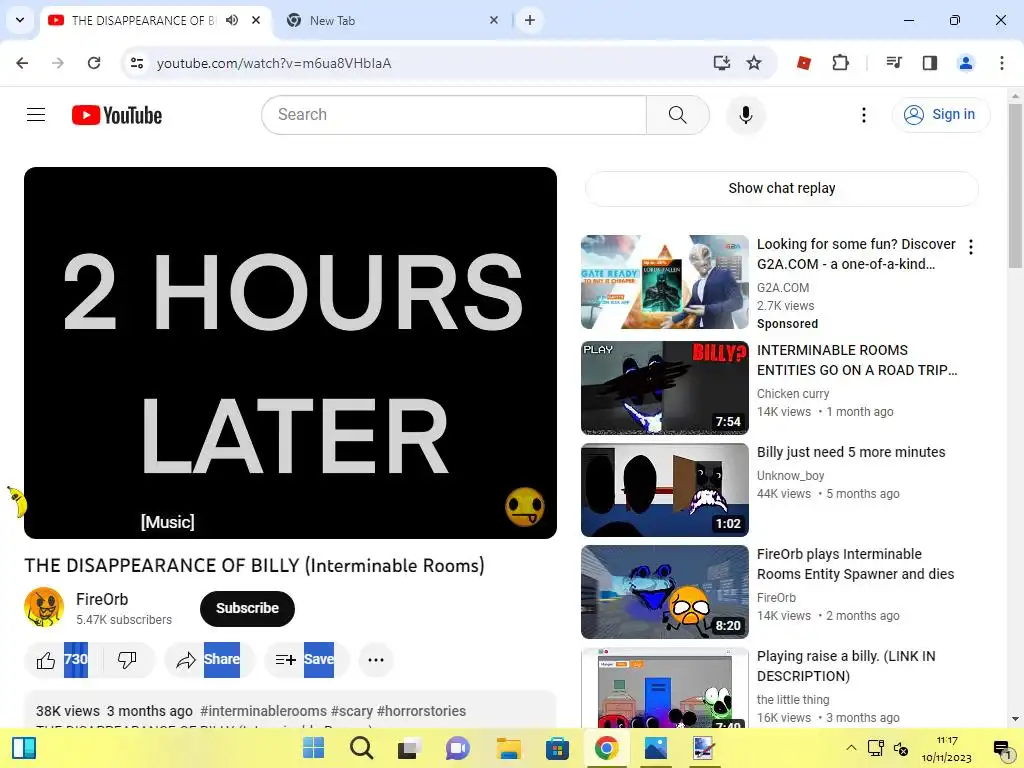
Task: Open Chrome profile icon
Action: [x=965, y=63]
